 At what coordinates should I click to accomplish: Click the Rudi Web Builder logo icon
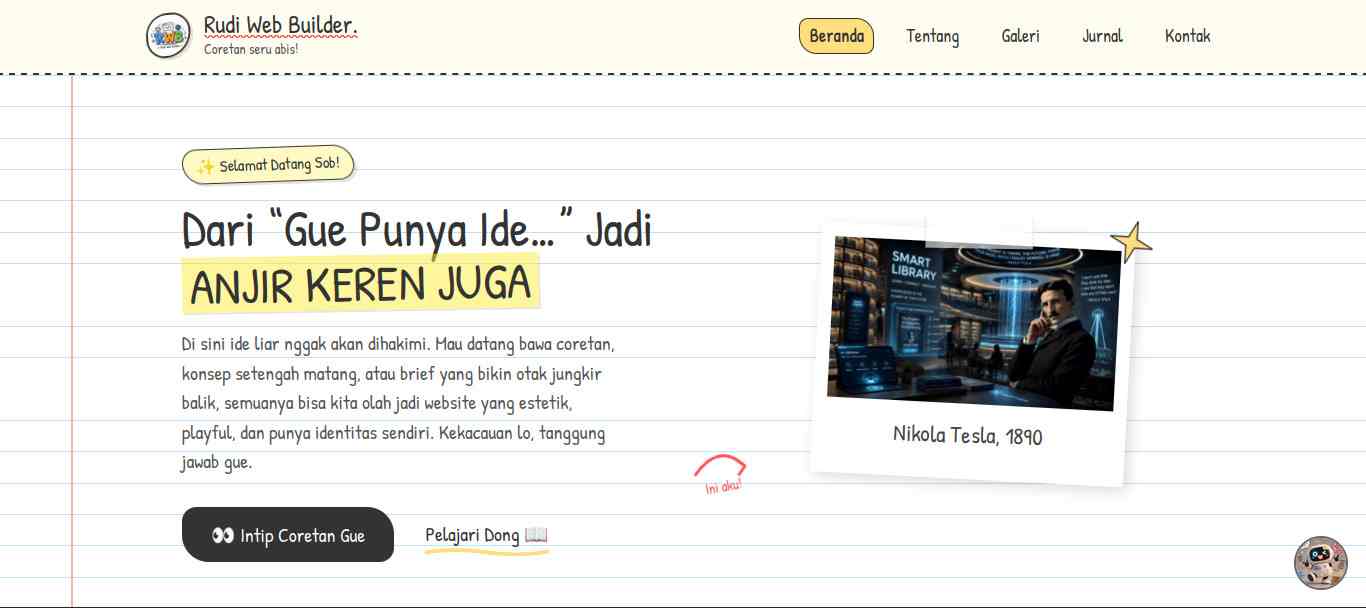(168, 36)
